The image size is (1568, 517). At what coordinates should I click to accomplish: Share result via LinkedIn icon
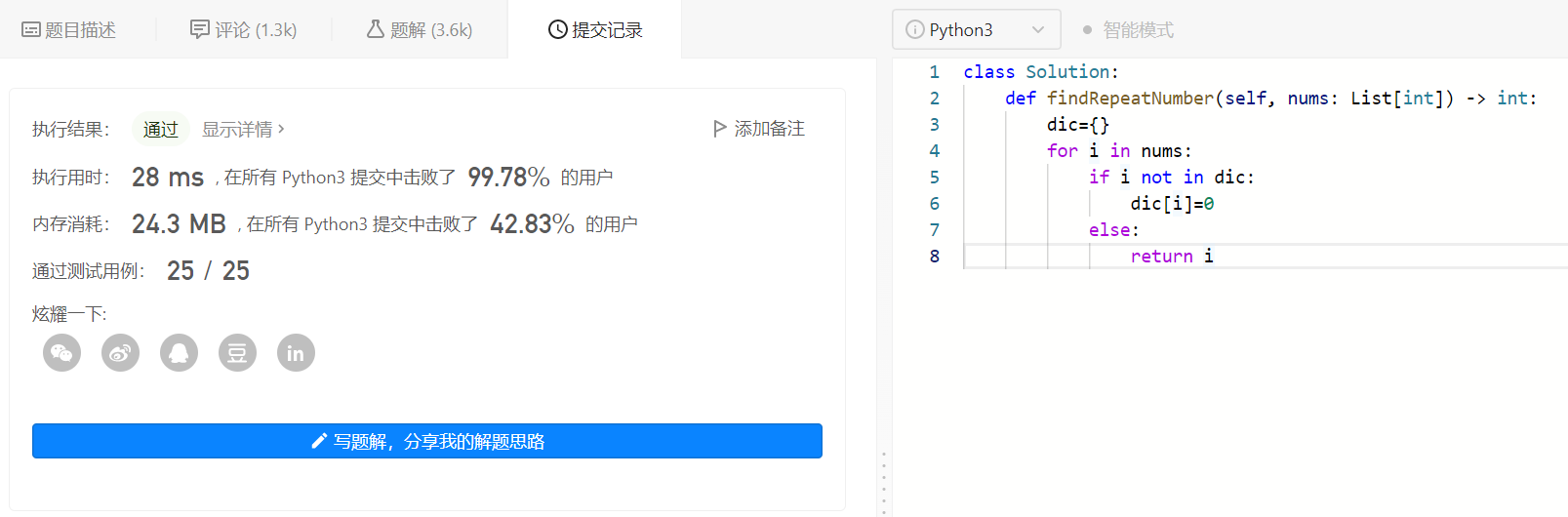click(296, 353)
